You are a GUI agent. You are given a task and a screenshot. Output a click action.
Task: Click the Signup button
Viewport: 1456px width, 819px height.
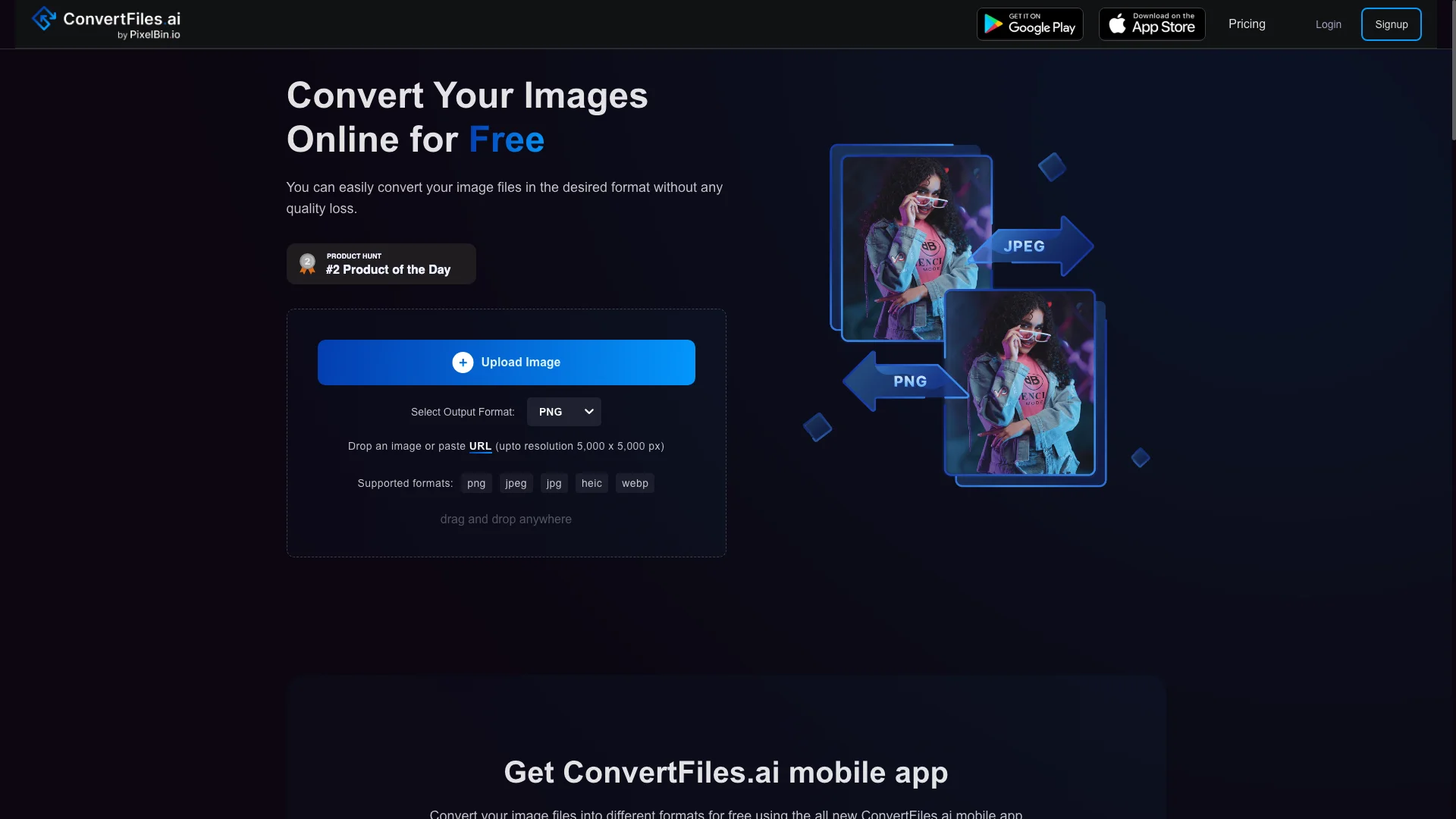1391,24
